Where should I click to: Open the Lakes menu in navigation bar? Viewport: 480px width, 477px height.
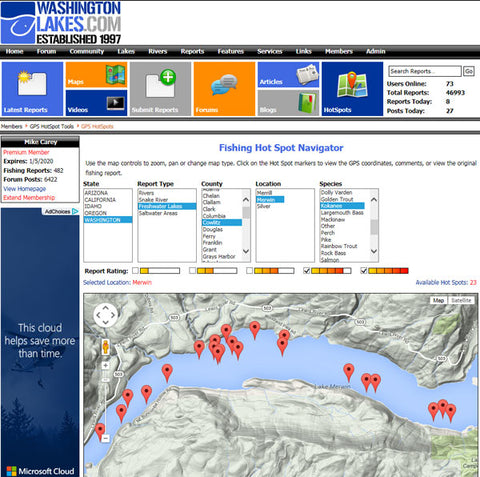tap(126, 51)
